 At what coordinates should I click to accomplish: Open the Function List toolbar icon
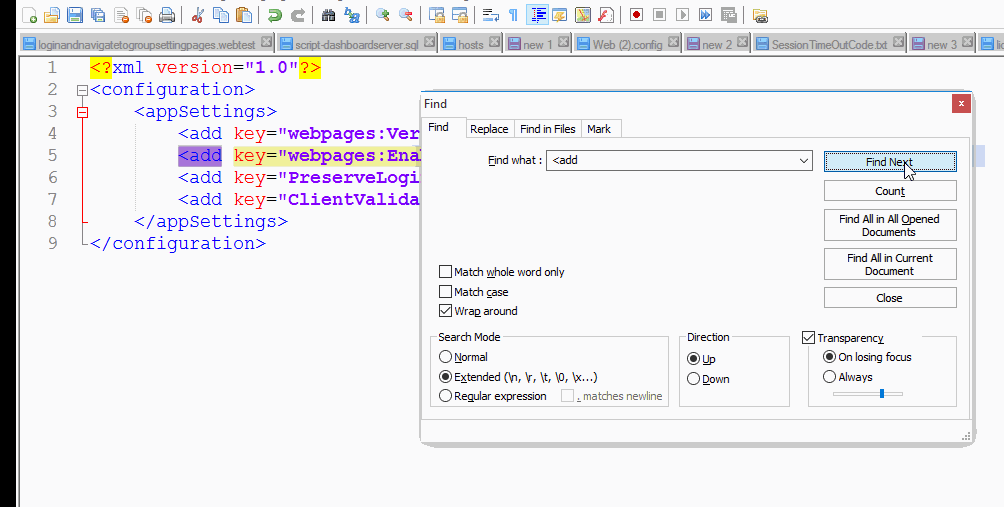(606, 15)
